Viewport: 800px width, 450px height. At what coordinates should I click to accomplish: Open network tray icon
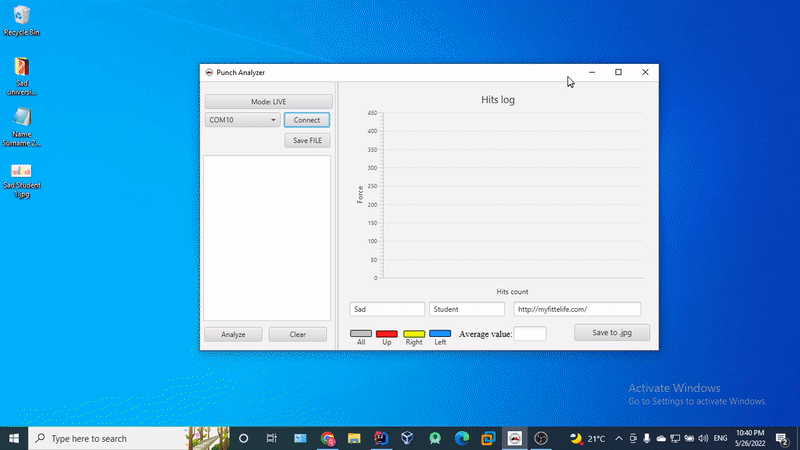coord(675,438)
